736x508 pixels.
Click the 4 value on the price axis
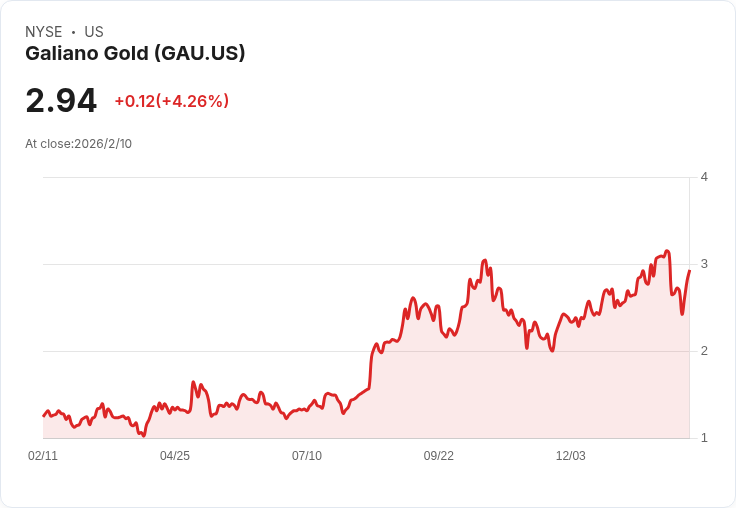[x=704, y=177]
